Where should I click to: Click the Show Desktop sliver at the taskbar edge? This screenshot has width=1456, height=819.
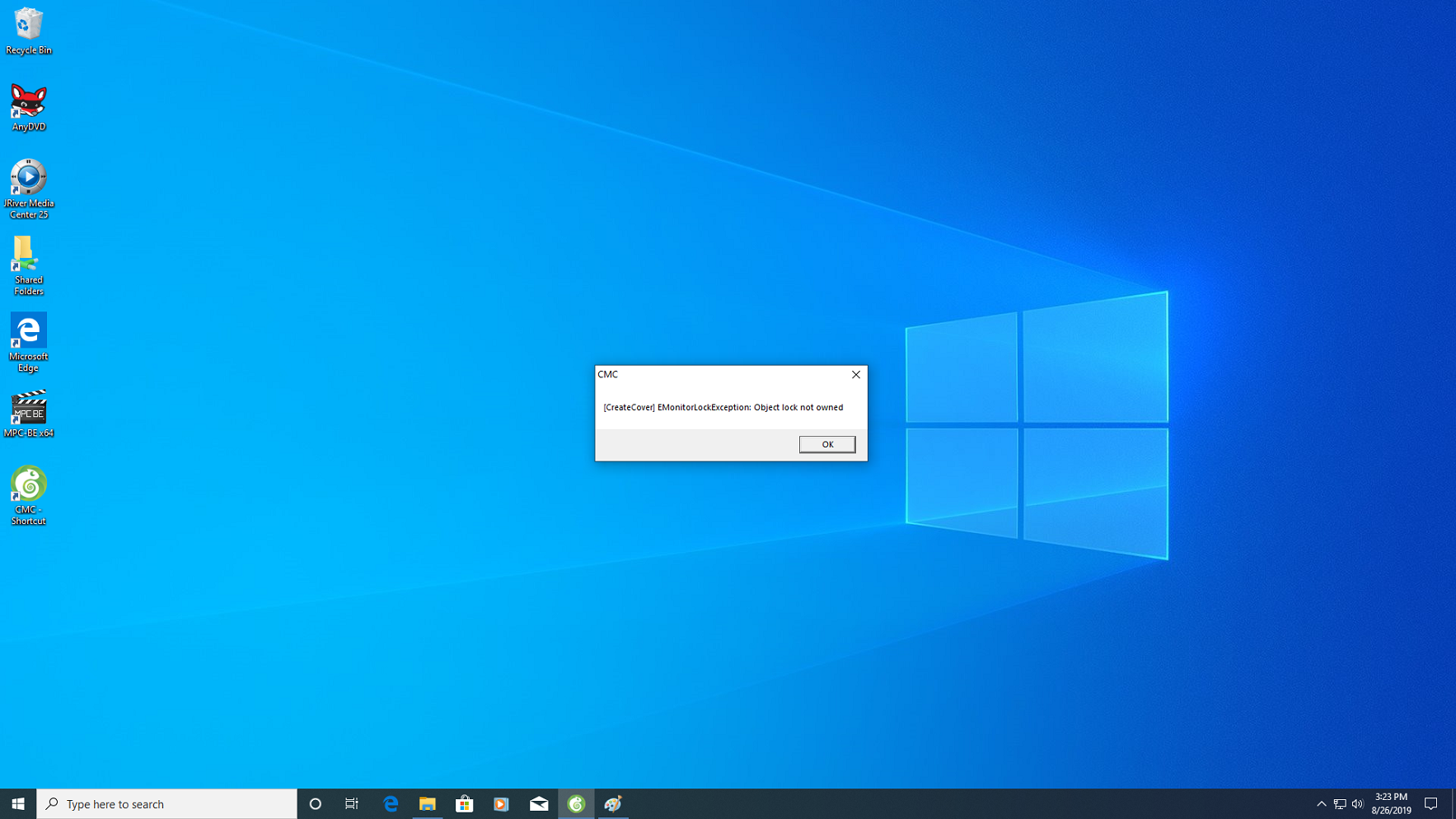pyautogui.click(x=1454, y=804)
